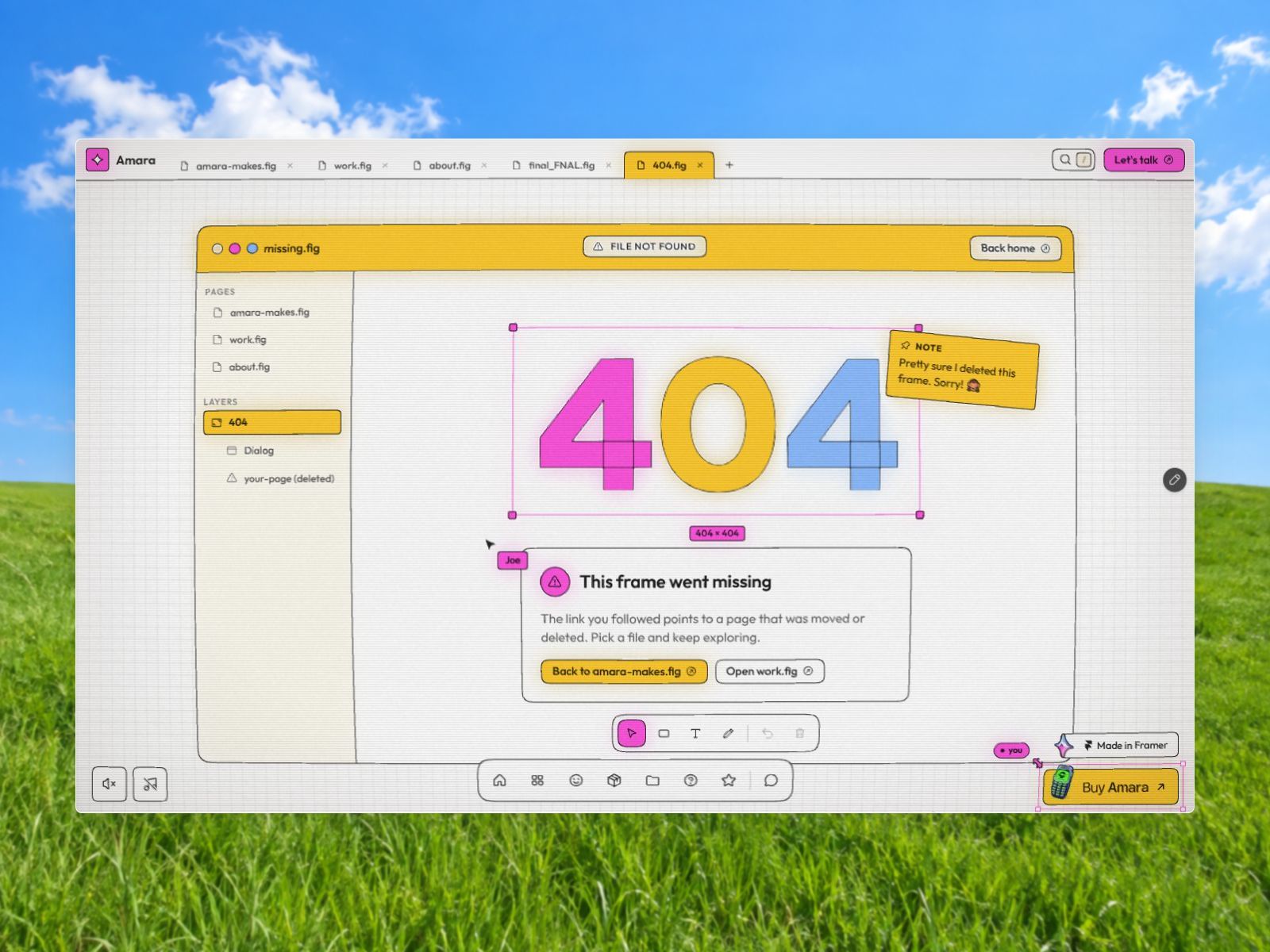This screenshot has height=952, width=1270.
Task: Toggle the sound mute button
Action: [x=110, y=784]
